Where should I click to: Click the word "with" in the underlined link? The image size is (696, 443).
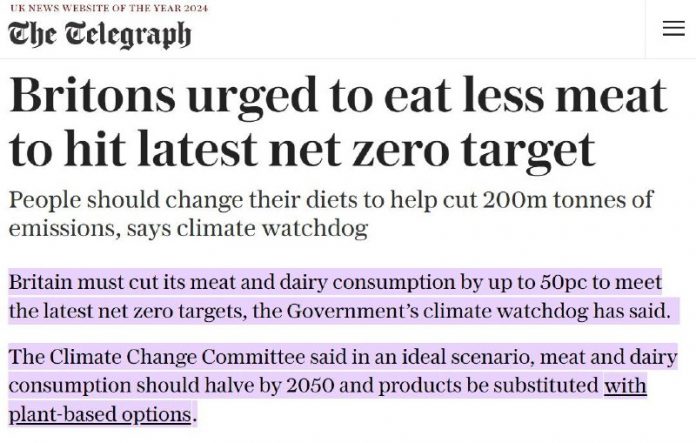pos(625,385)
